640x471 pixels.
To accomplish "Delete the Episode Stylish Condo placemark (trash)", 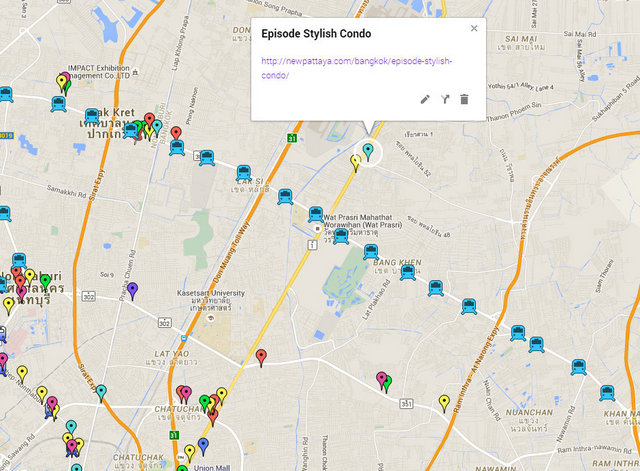I will (x=464, y=99).
